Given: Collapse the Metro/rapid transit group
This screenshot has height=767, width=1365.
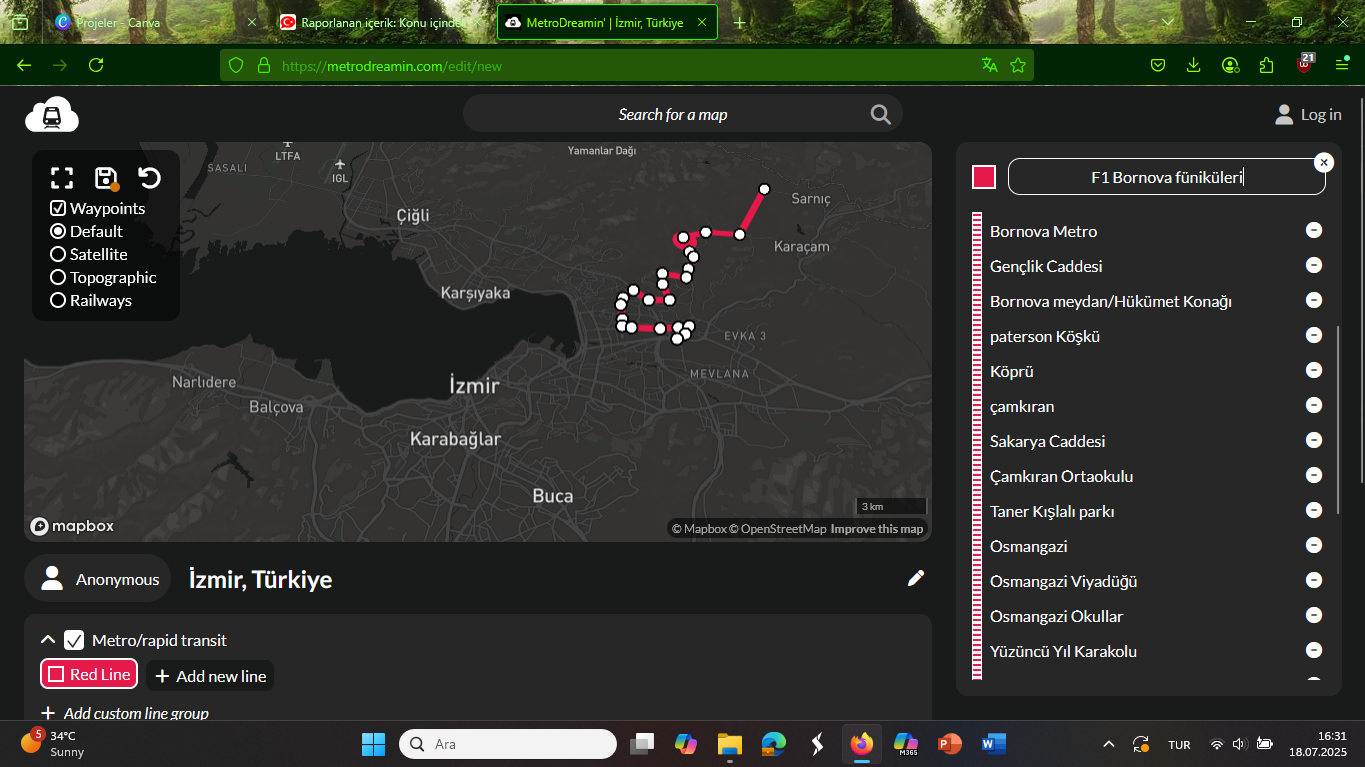Looking at the screenshot, I should (x=47, y=640).
